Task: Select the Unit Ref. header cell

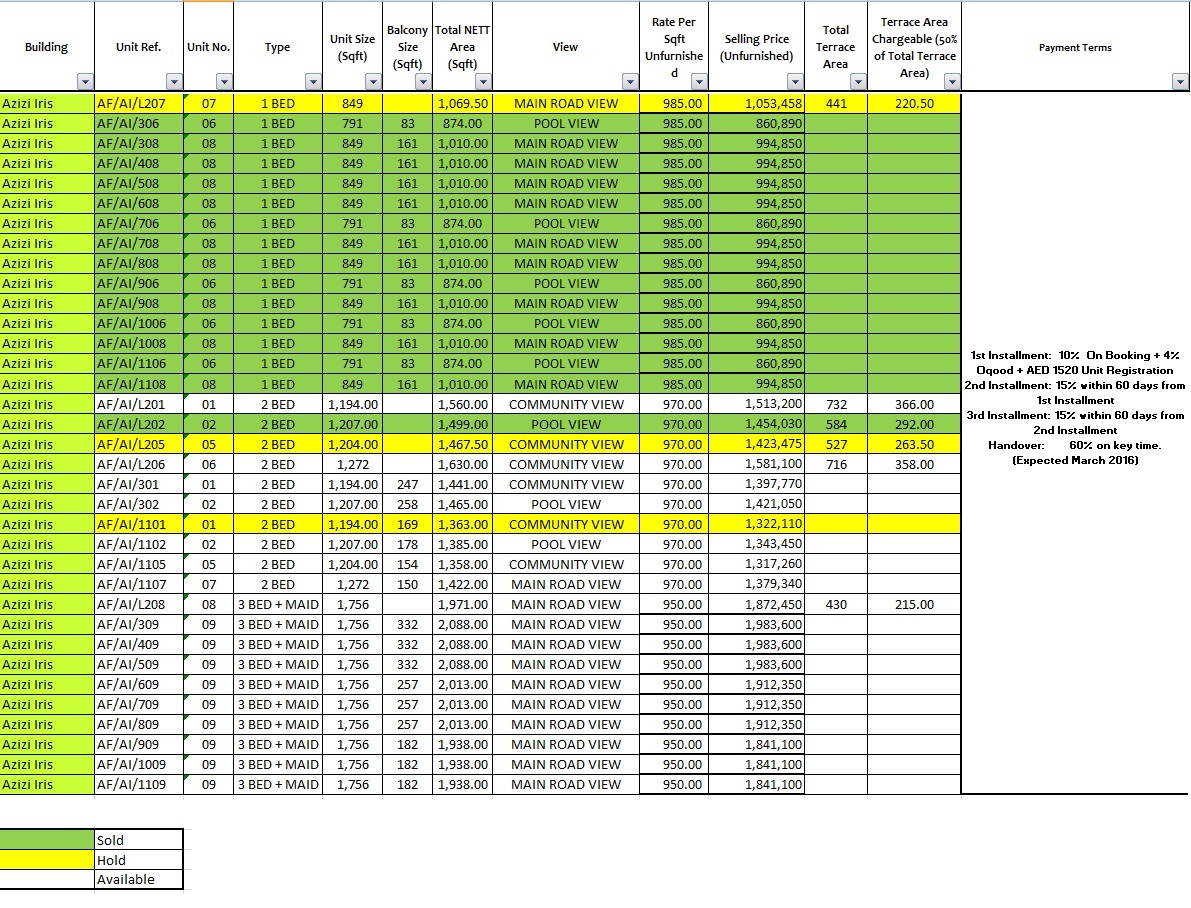Action: click(x=139, y=46)
